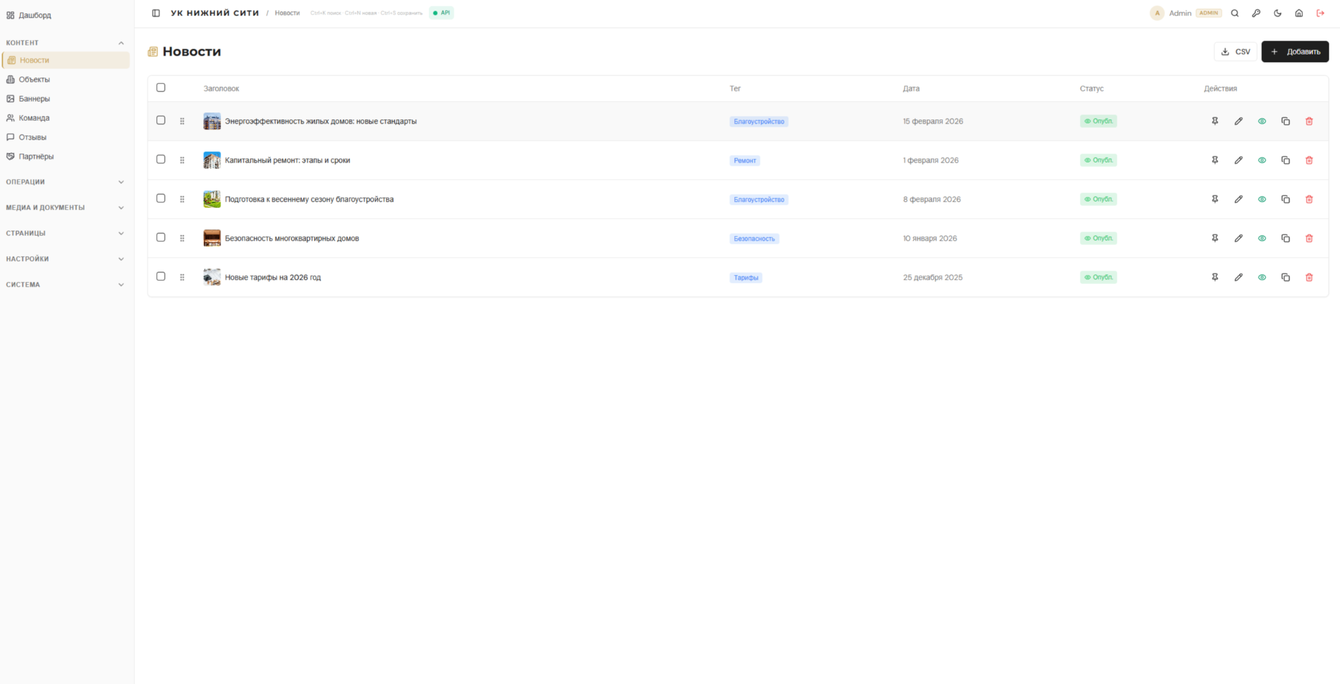This screenshot has height=684, width=1340.
Task: Toggle visibility of Новые тарифы на 2026 год
Action: 1262,277
